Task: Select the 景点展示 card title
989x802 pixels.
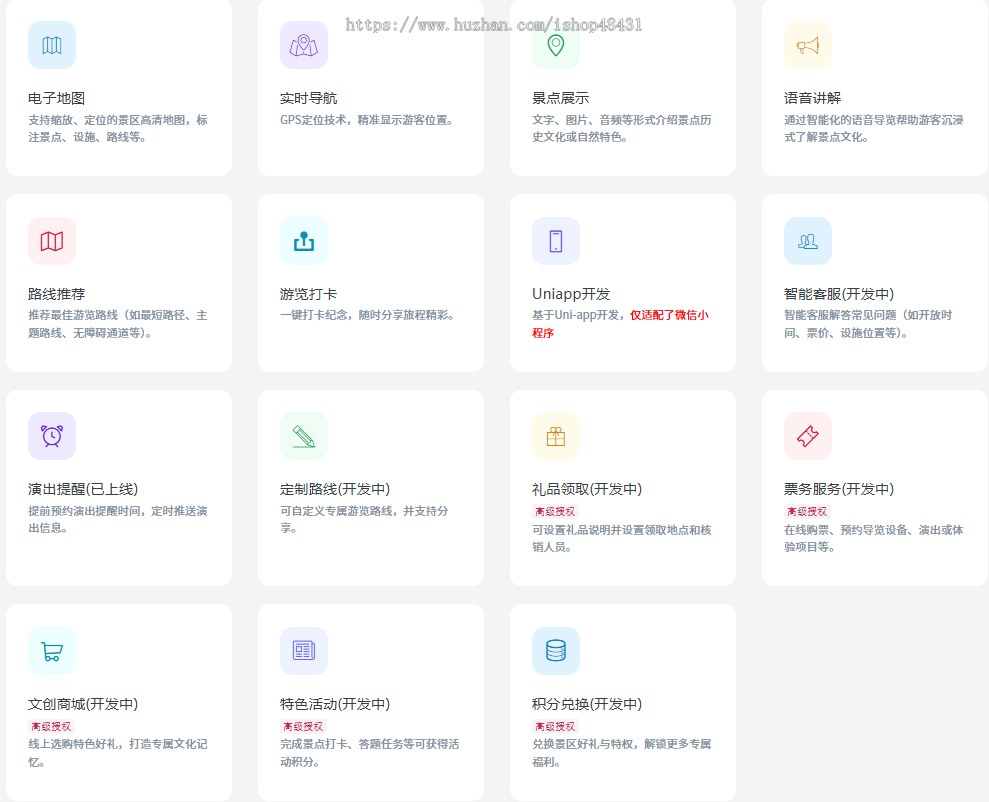Action: 561,98
